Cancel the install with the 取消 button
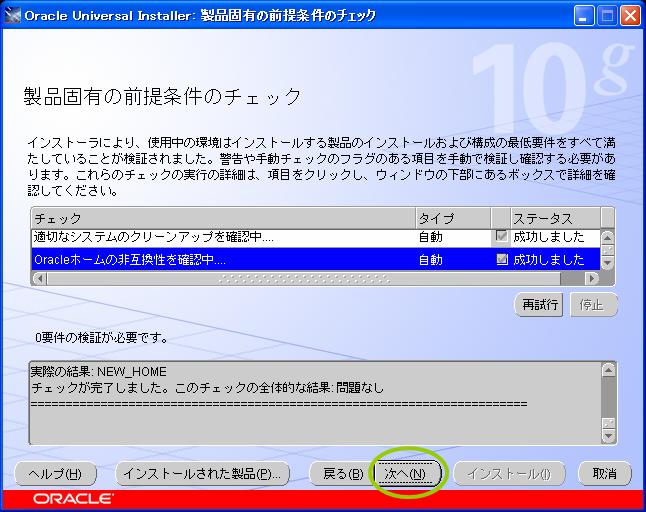646x512 pixels. (605, 474)
